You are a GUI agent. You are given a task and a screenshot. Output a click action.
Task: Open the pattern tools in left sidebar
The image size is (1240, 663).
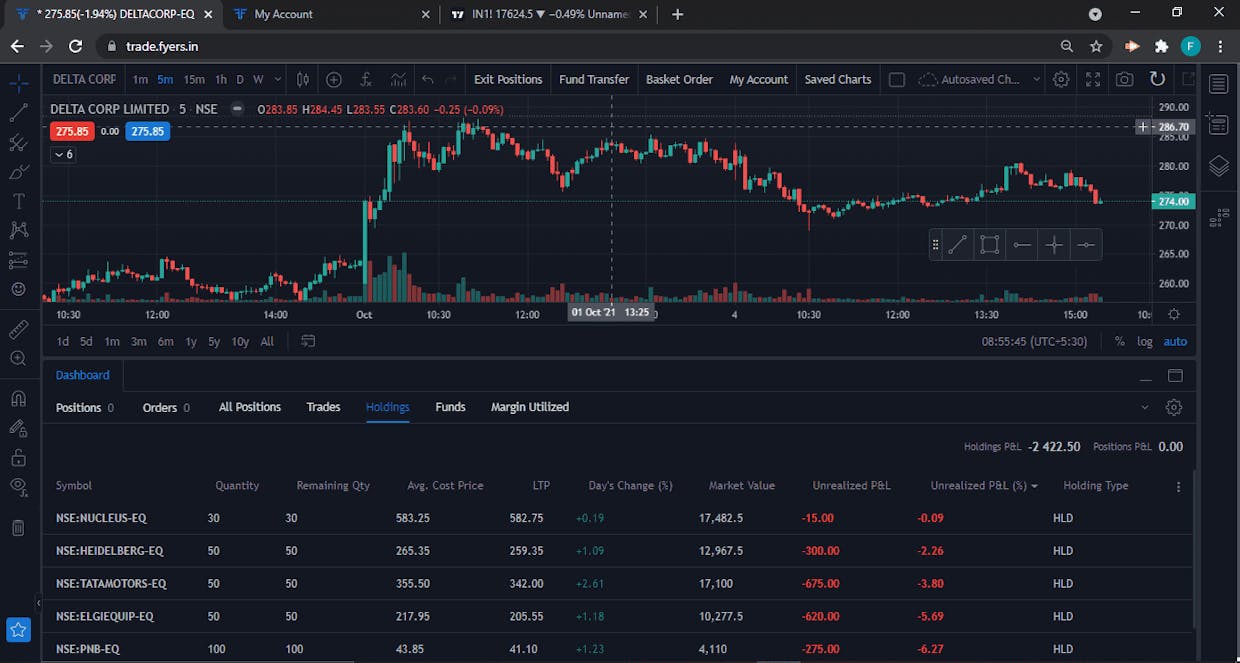click(18, 230)
